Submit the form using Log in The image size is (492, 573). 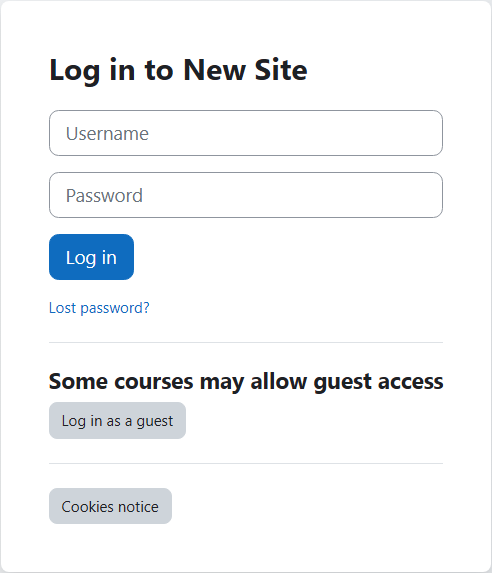(91, 257)
